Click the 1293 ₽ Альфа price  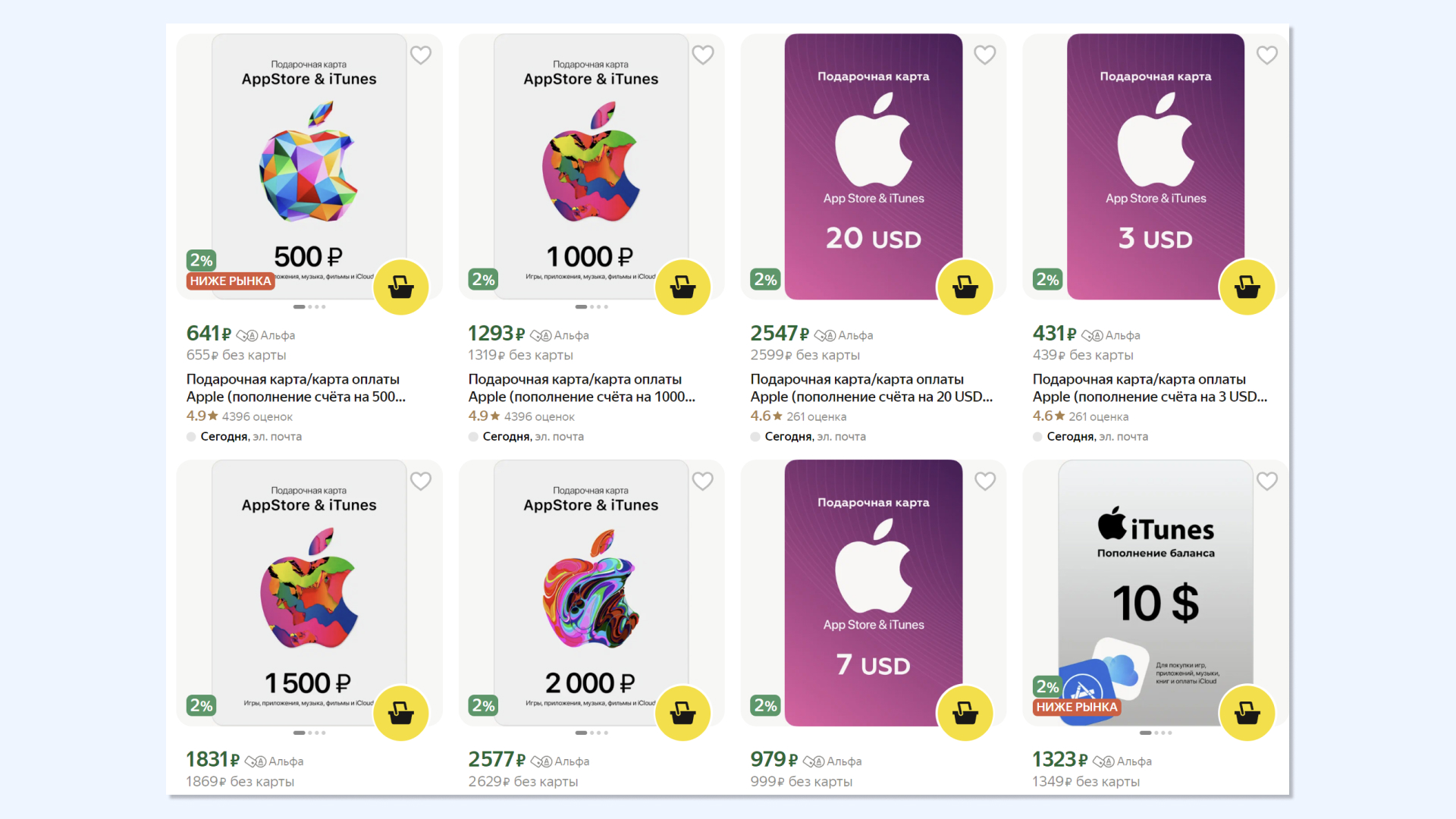529,334
